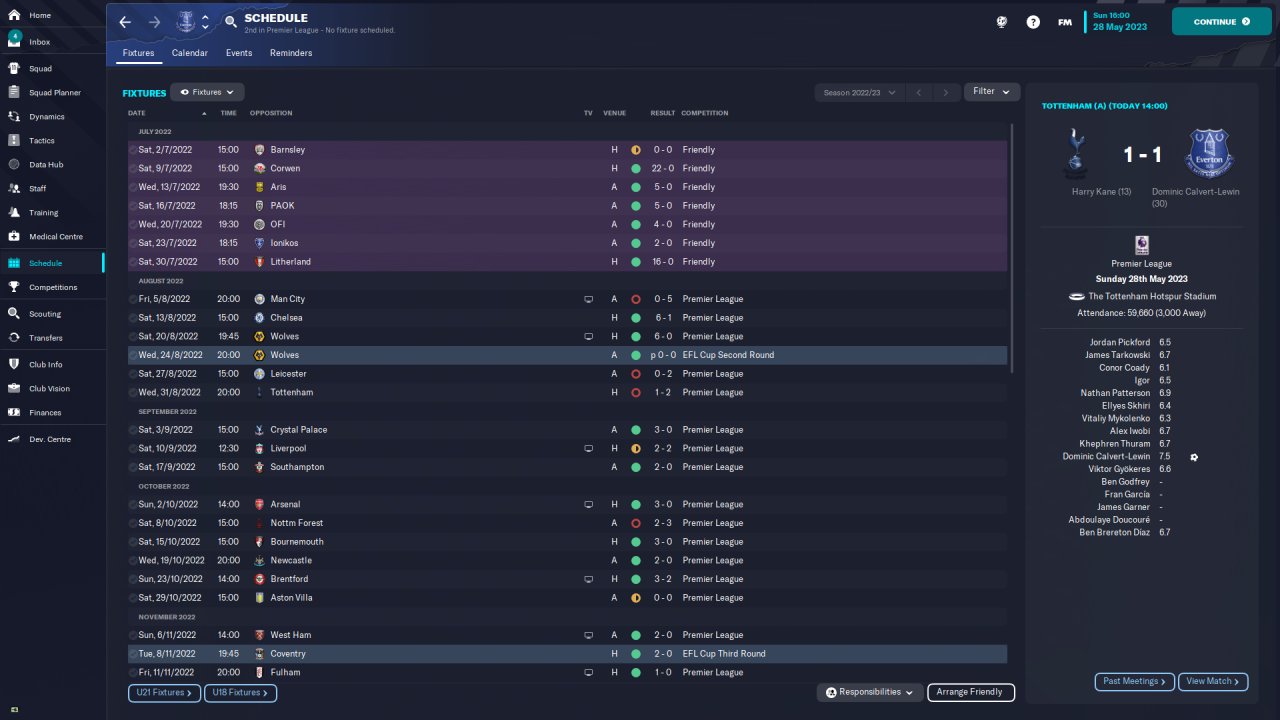Go to previous season with left chevron
The image size is (1280, 720).
(x=919, y=92)
